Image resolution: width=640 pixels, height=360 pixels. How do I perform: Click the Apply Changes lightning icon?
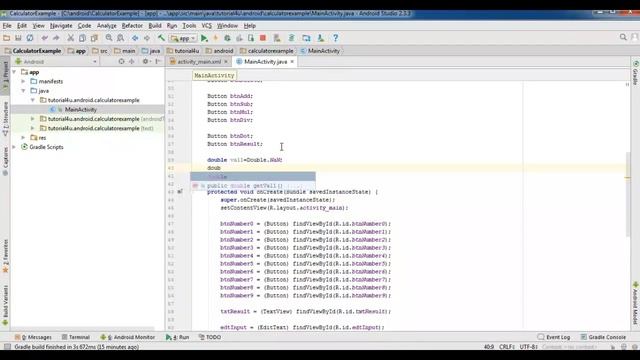[x=216, y=38]
